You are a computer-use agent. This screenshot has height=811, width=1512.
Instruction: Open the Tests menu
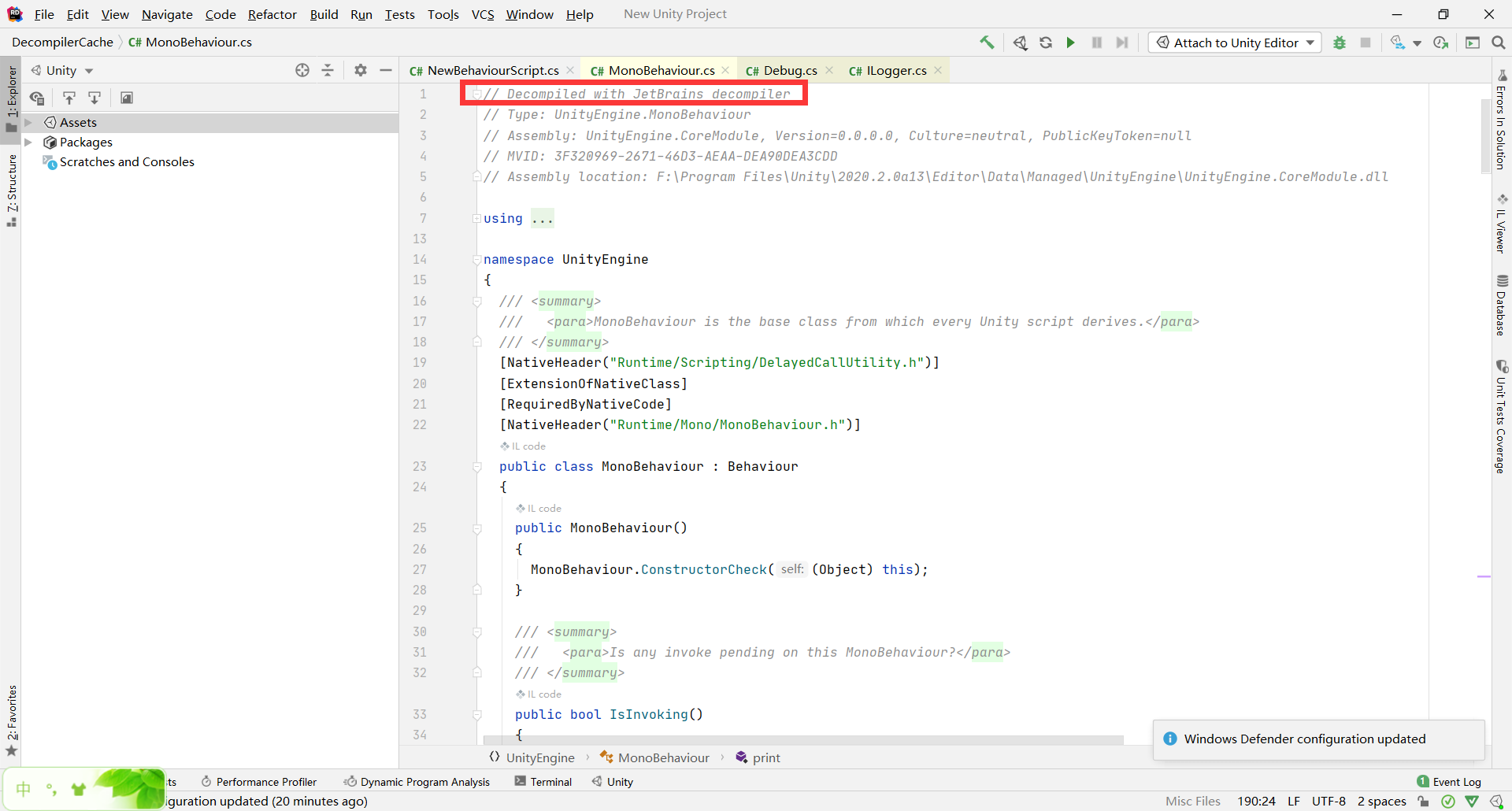399,14
